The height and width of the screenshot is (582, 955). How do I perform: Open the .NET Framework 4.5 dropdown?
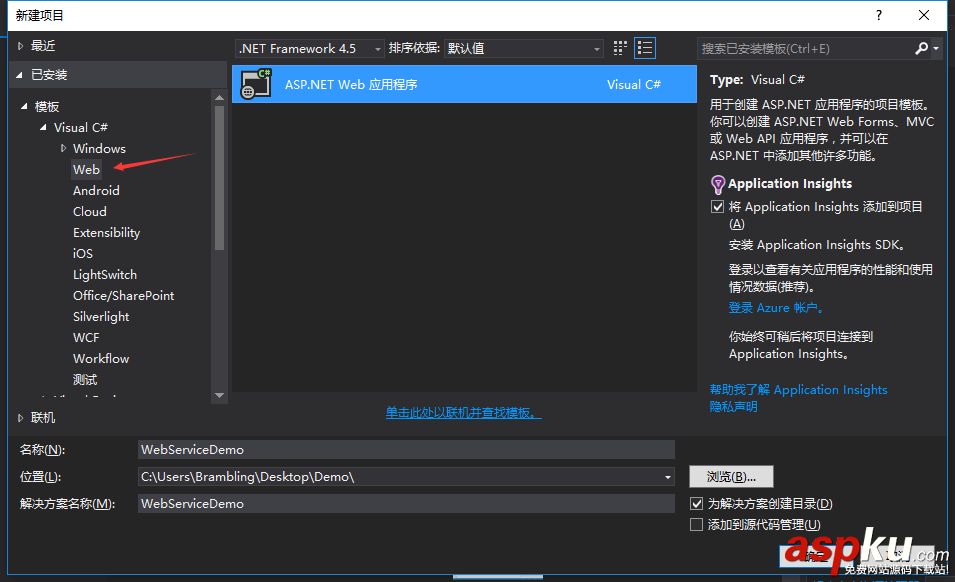point(309,48)
